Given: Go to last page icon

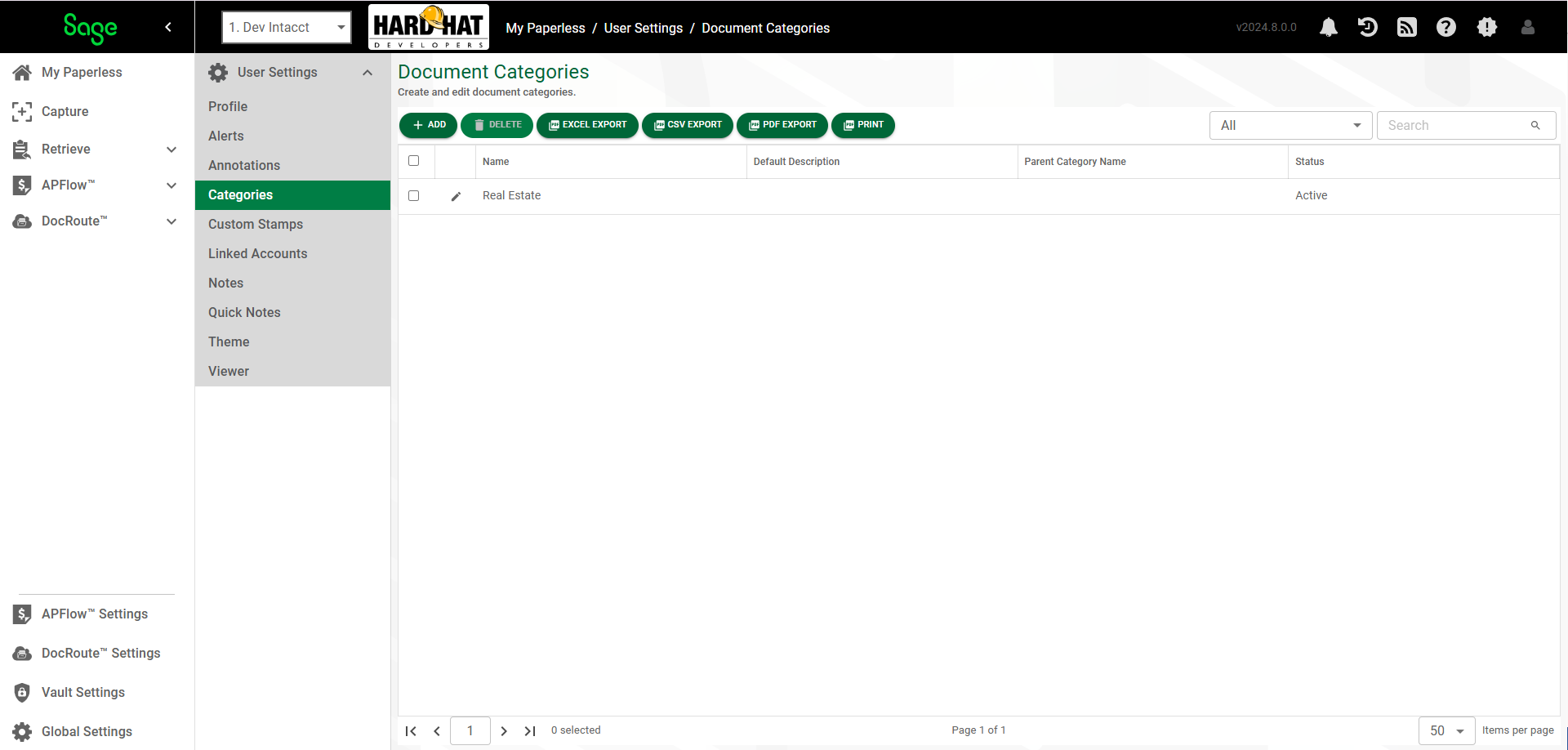Looking at the screenshot, I should [x=530, y=731].
